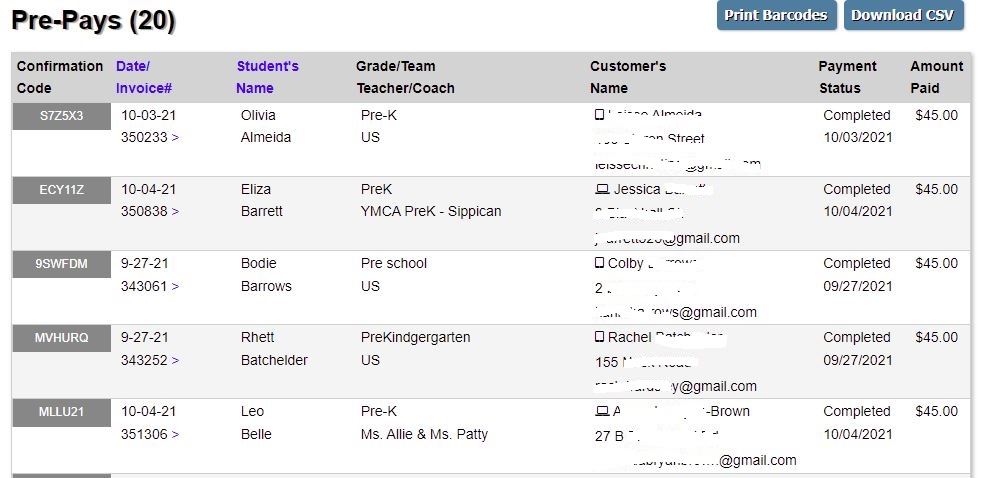
Task: Click the mobile device icon beside Colby
Action: [x=599, y=263]
